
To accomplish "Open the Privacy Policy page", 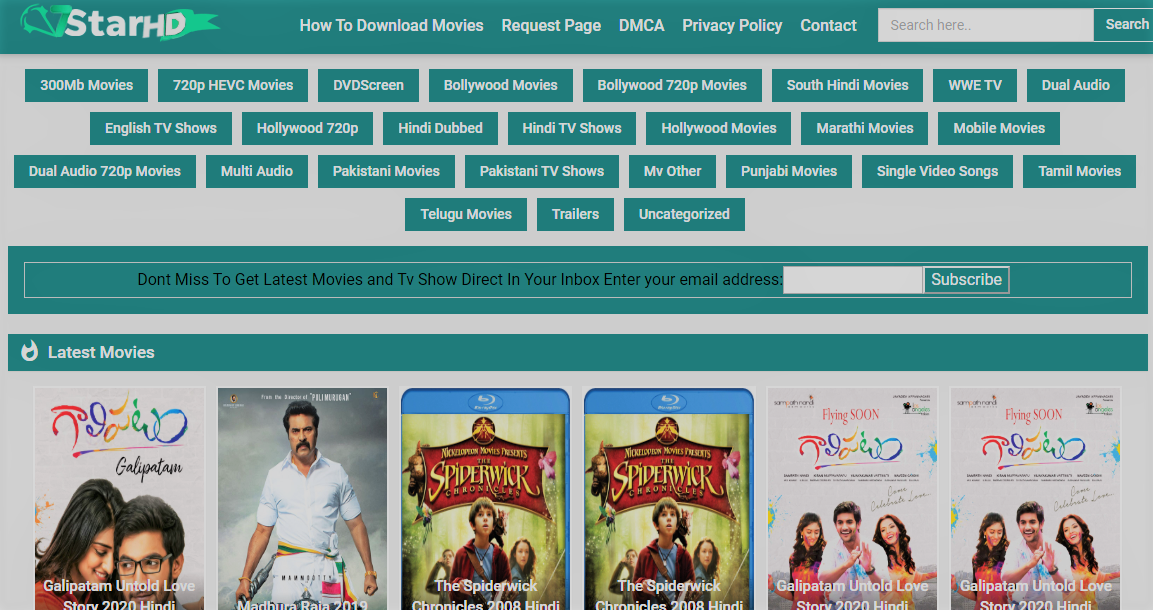I will (732, 26).
